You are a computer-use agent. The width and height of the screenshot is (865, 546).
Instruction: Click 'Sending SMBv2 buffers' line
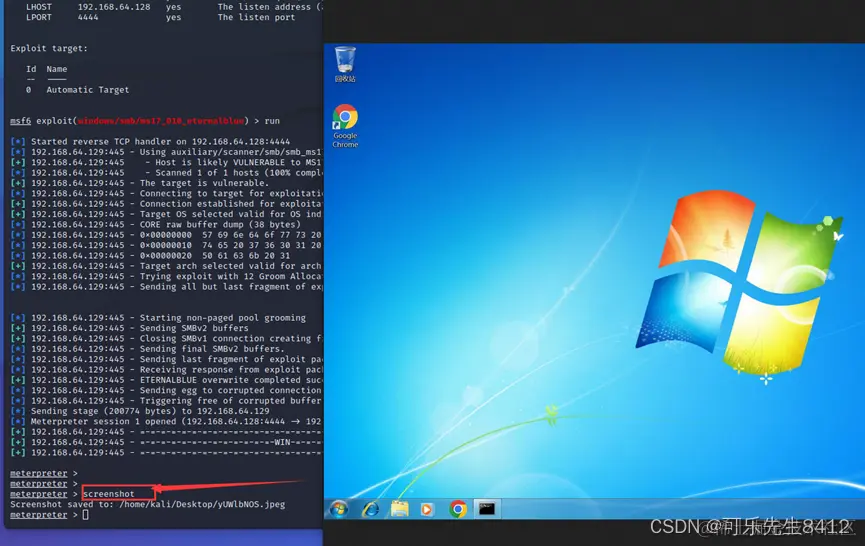(x=129, y=328)
